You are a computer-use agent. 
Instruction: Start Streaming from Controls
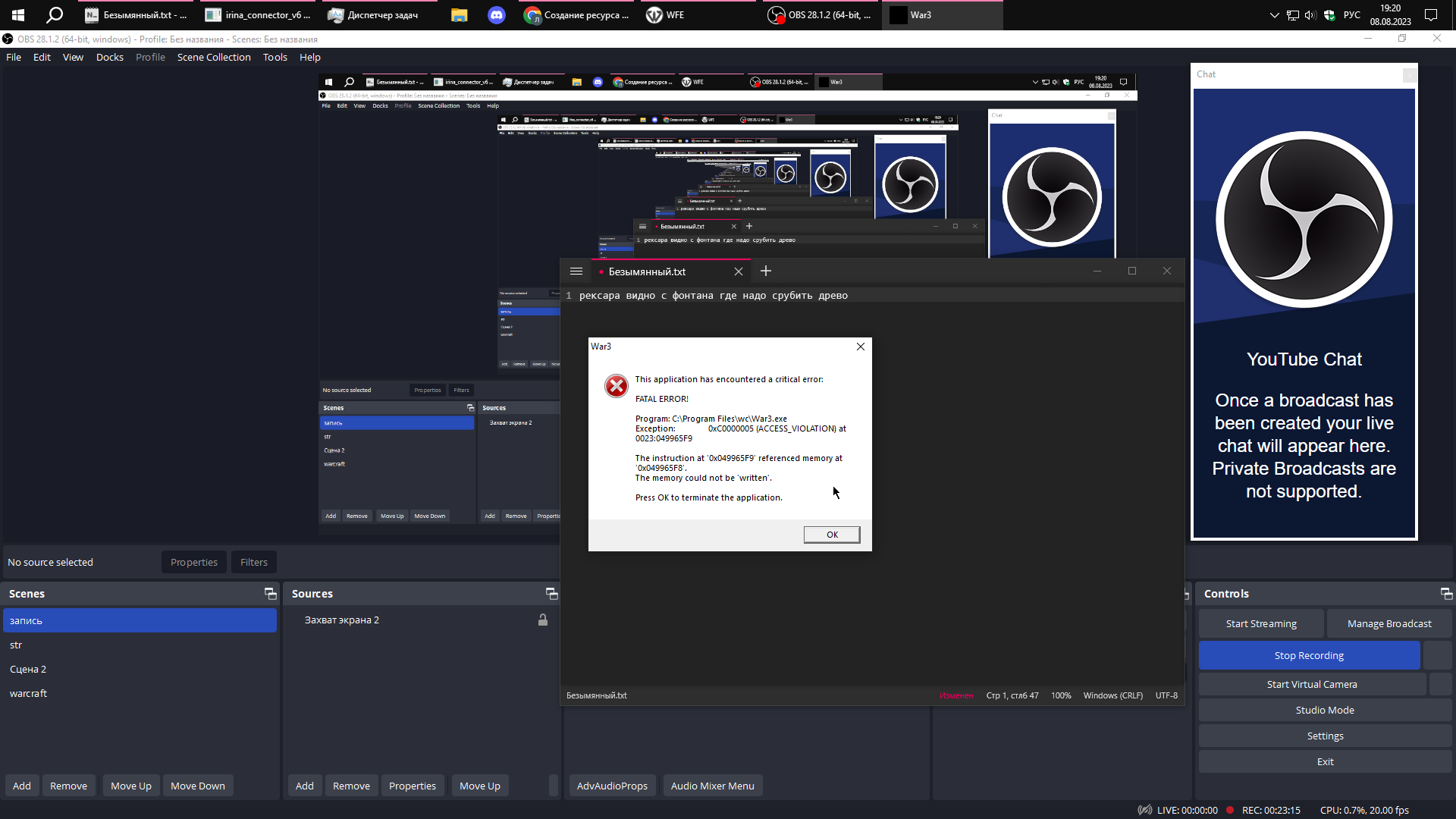pos(1261,623)
